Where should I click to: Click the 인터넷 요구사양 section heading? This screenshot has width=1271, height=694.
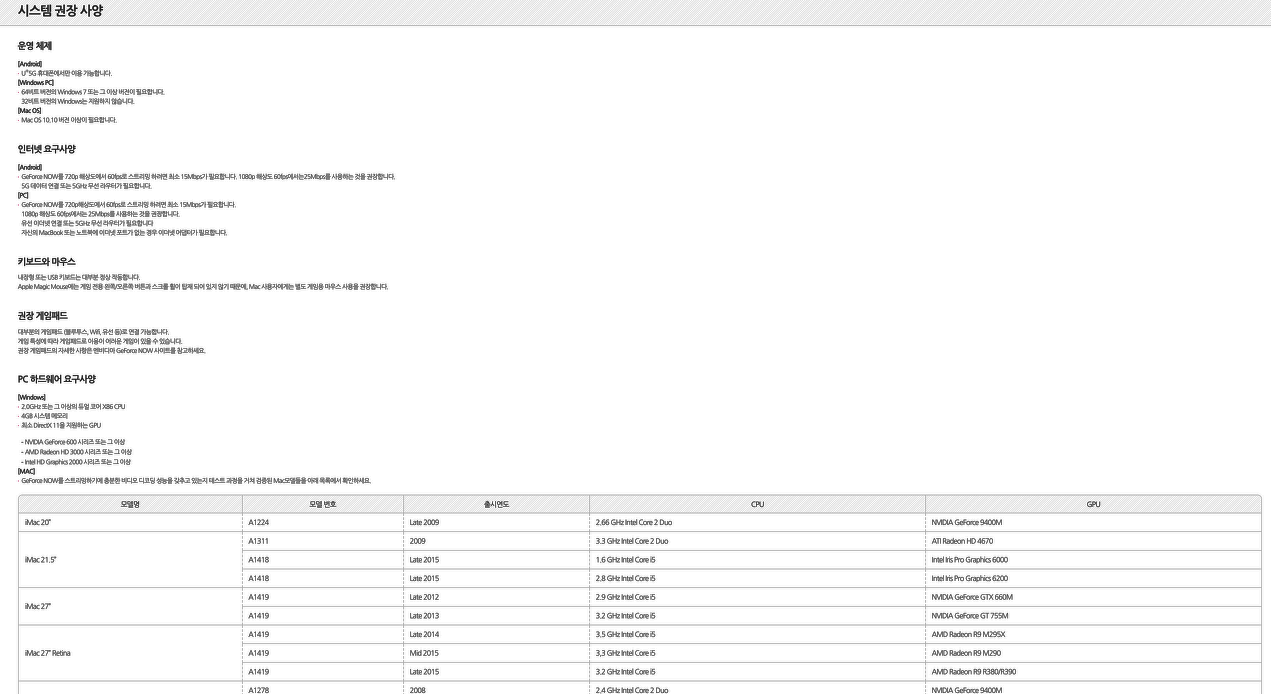pyautogui.click(x=47, y=149)
